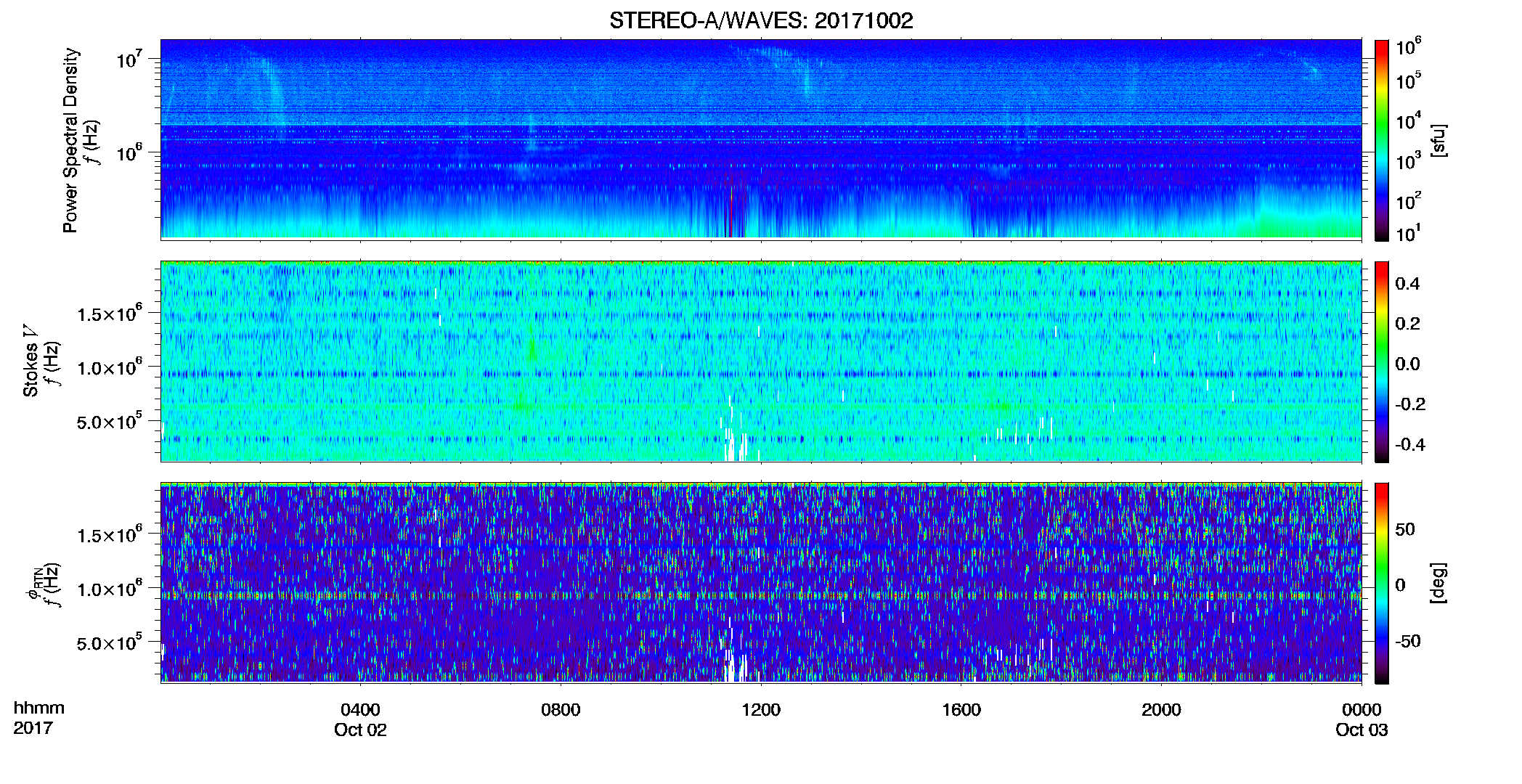Image resolution: width=1522 pixels, height=784 pixels.
Task: Click 1.0×10^6 tick on Stokes V panel
Action: pos(110,367)
